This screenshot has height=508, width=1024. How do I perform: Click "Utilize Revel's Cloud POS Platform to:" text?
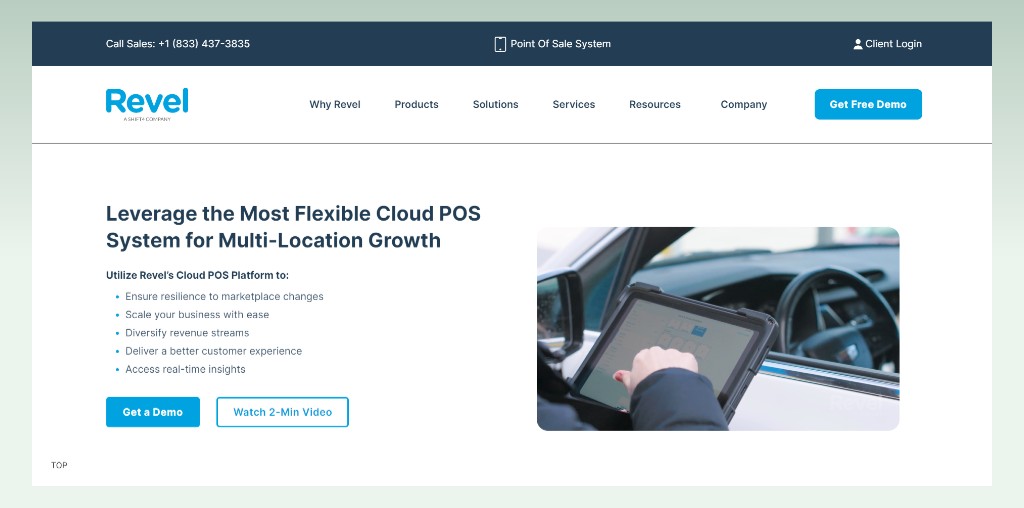pyautogui.click(x=197, y=276)
